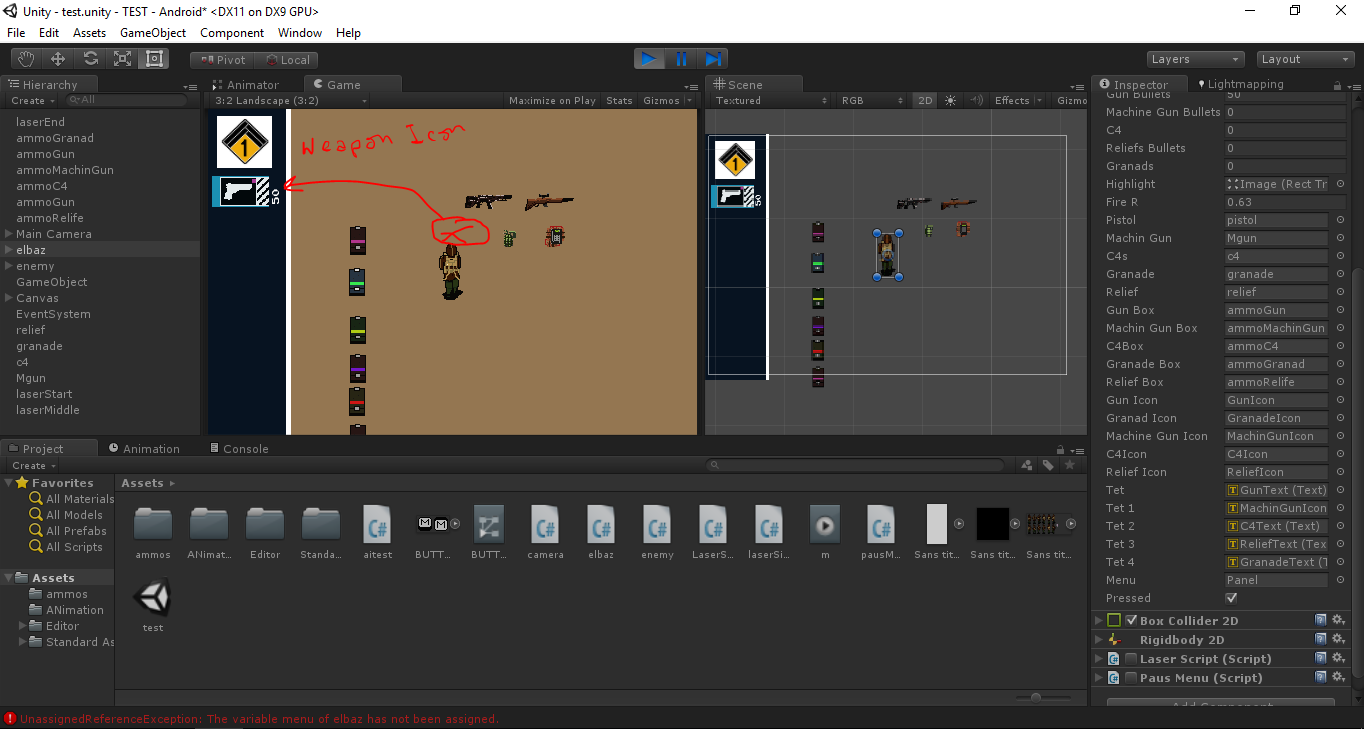Enable the Laser Script component checkbox
This screenshot has height=729, width=1364.
pos(1131,659)
